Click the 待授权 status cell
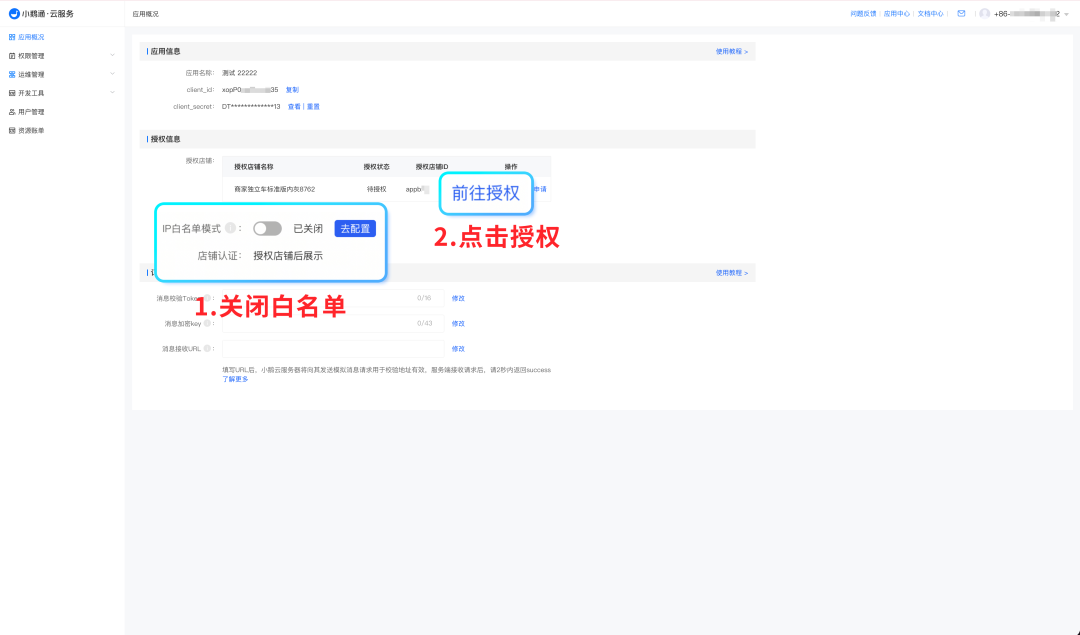The width and height of the screenshot is (1080, 635). pyautogui.click(x=376, y=189)
